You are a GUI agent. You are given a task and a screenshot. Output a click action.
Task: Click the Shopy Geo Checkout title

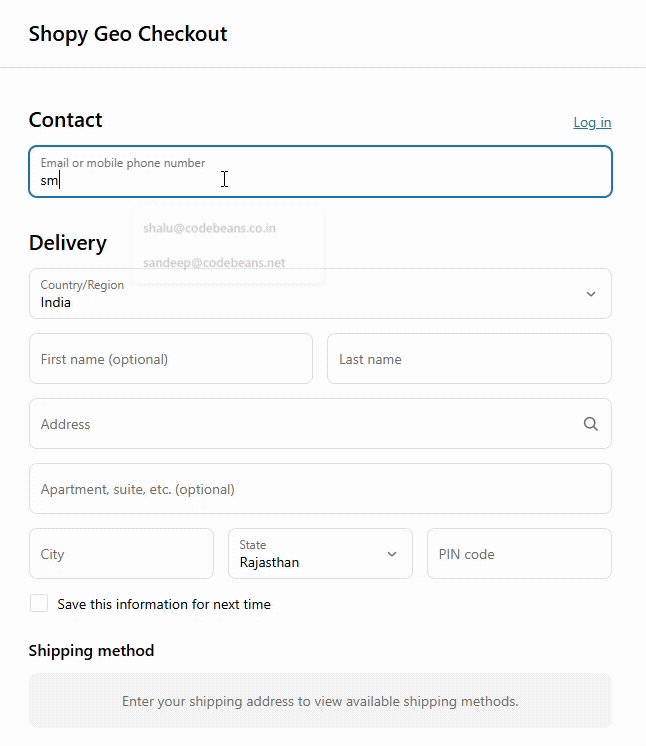[128, 34]
